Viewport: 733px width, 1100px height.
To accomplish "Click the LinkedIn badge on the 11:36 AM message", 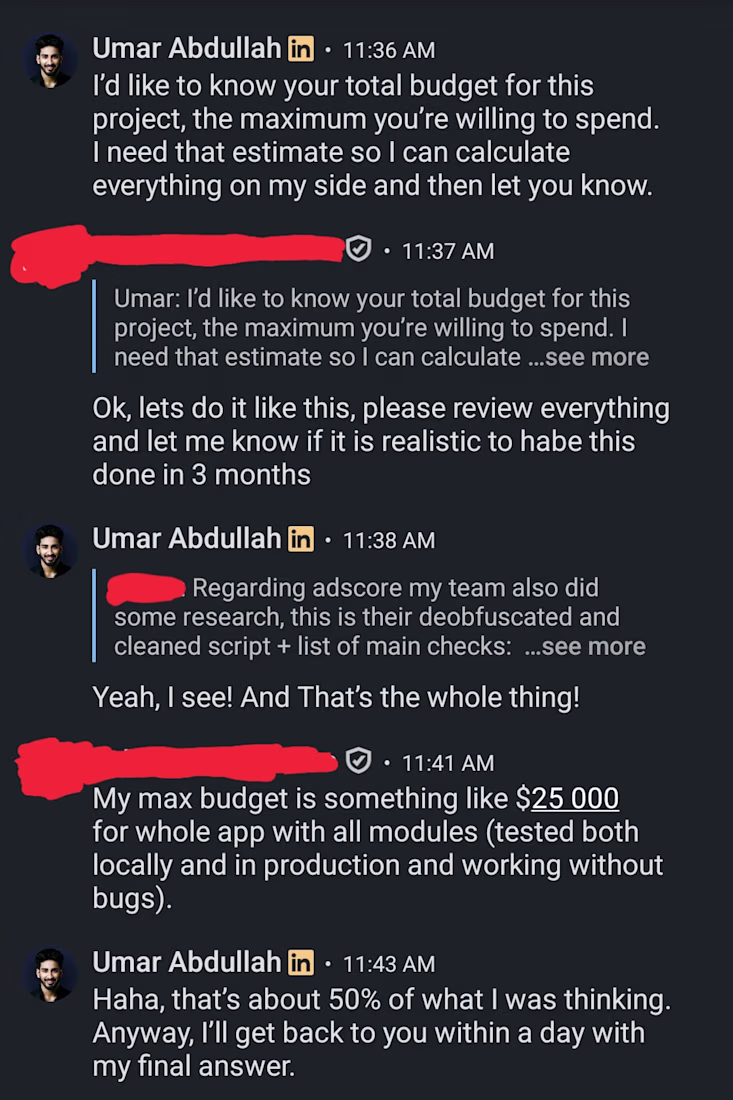I will click(x=300, y=47).
